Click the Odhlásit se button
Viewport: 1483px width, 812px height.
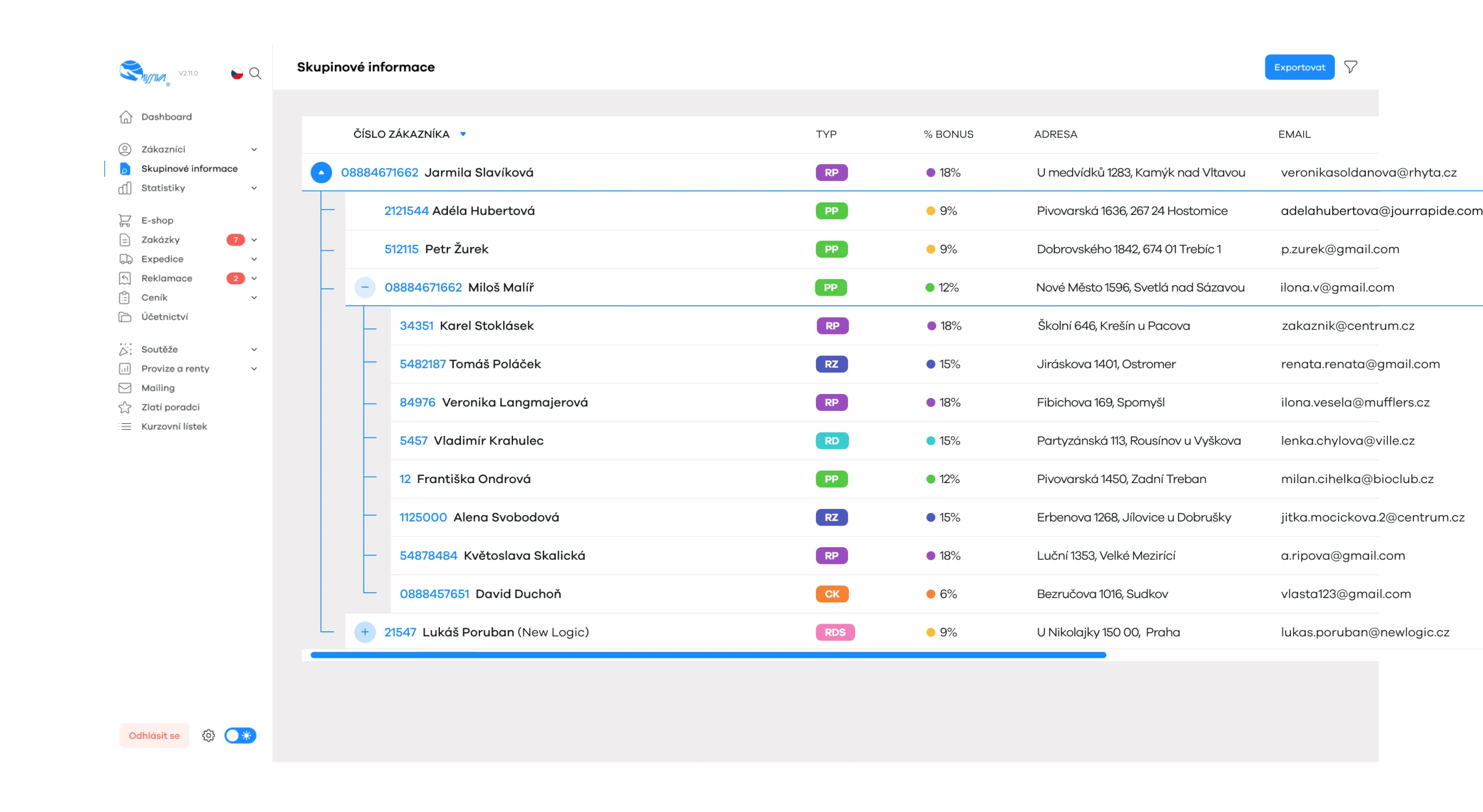tap(154, 735)
